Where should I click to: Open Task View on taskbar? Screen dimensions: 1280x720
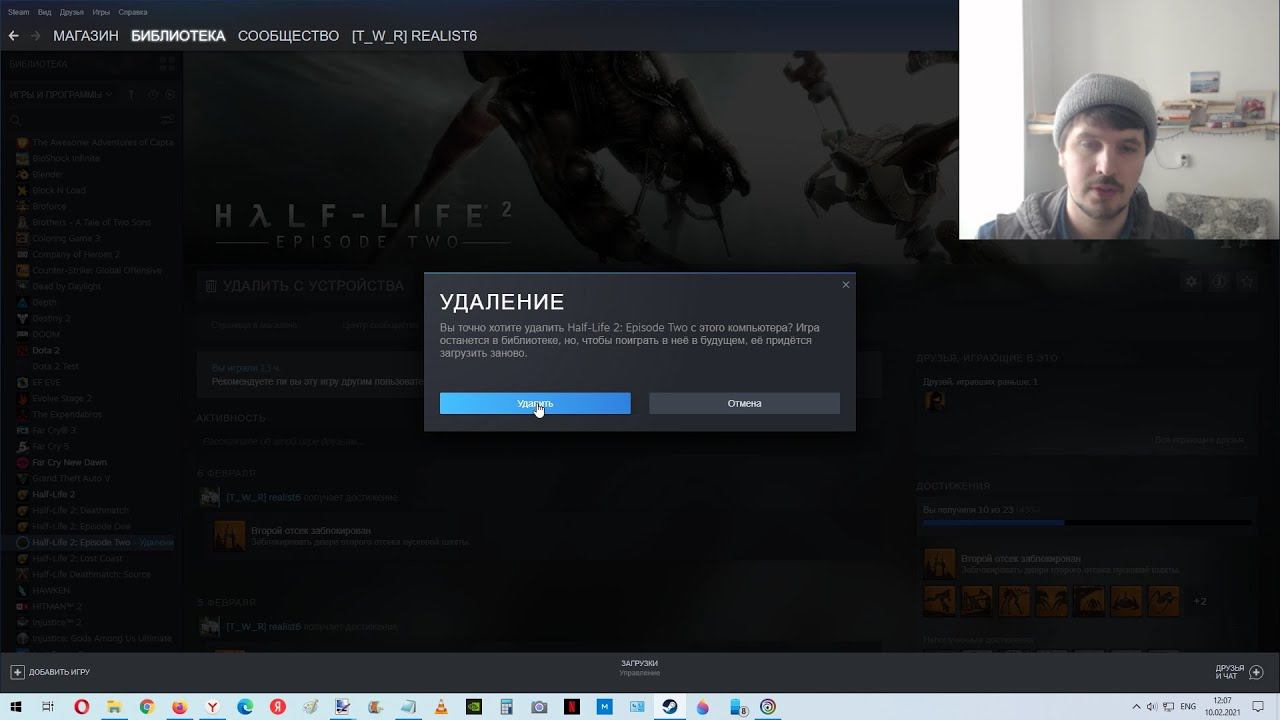(x=47, y=706)
